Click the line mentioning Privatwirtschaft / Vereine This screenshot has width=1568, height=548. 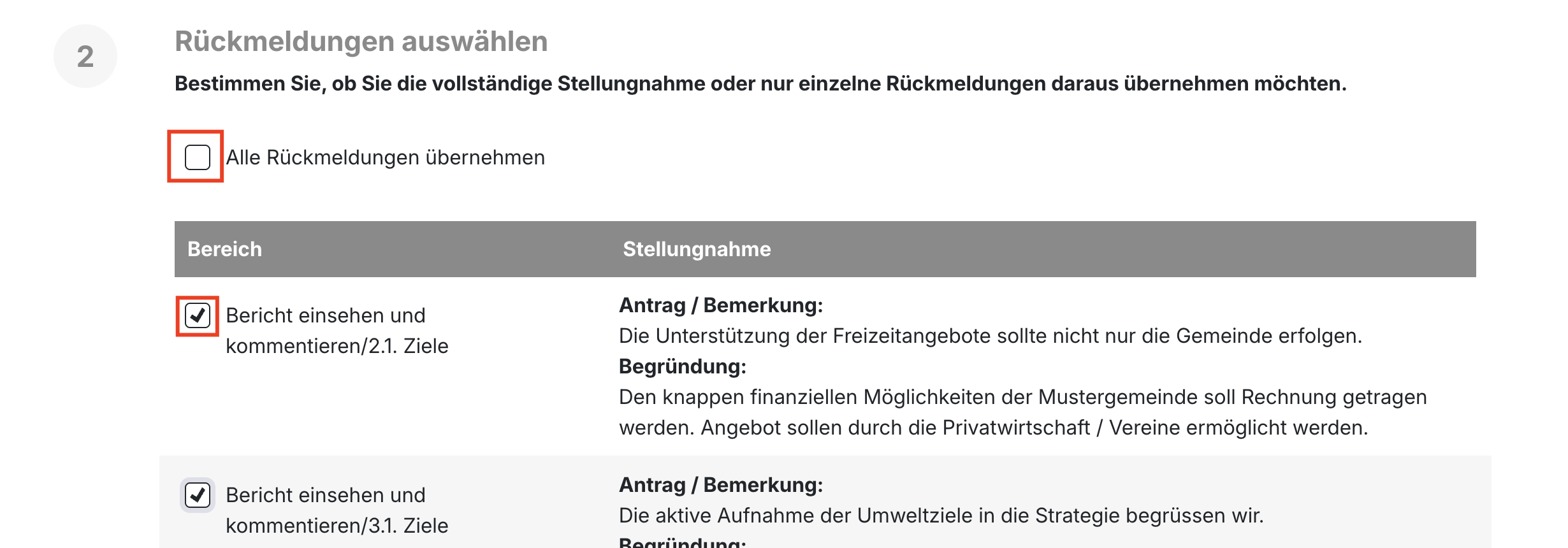point(993,428)
